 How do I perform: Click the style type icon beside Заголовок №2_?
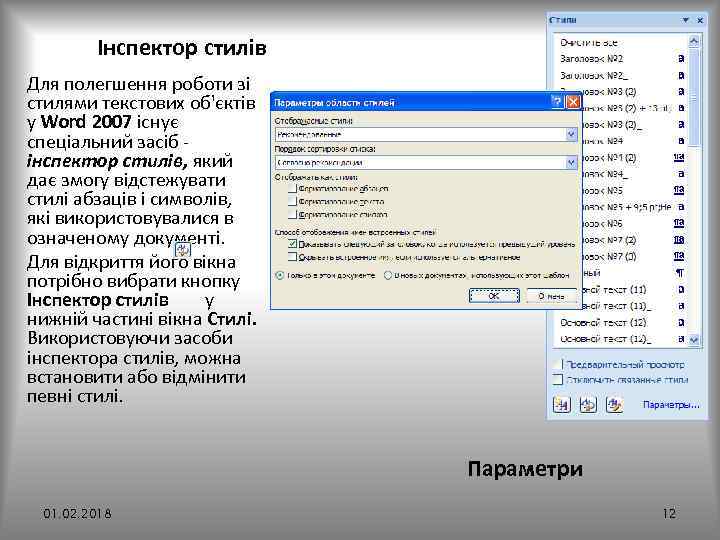pyautogui.click(x=681, y=75)
